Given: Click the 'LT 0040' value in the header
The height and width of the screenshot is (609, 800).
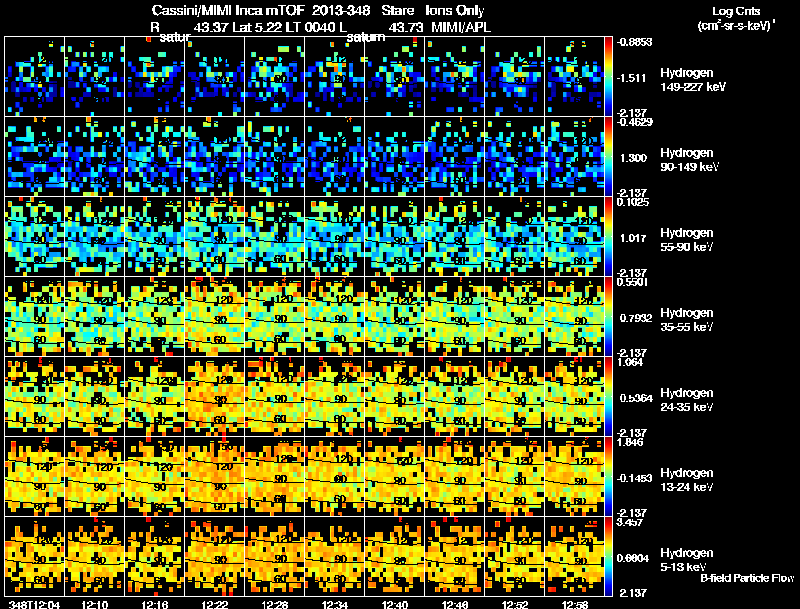Looking at the screenshot, I should click(311, 27).
